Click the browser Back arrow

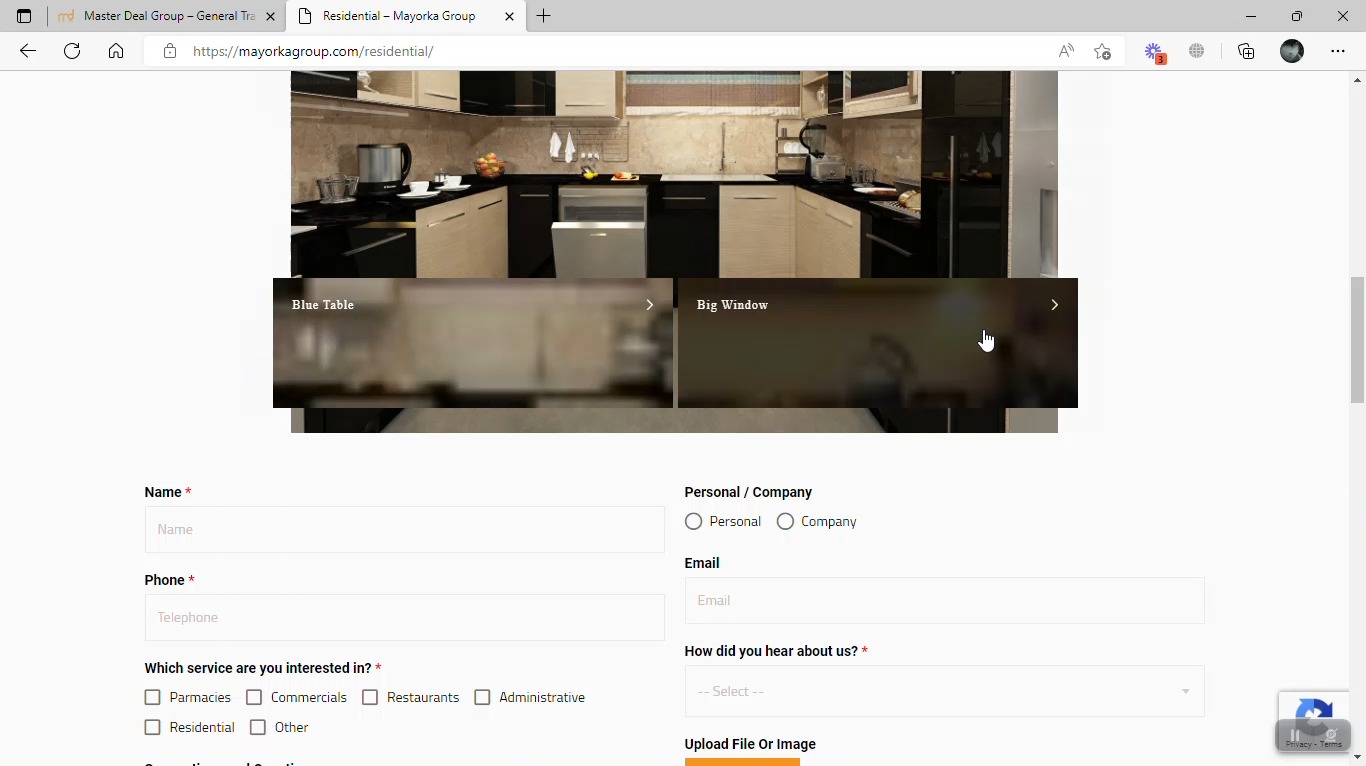coord(28,51)
